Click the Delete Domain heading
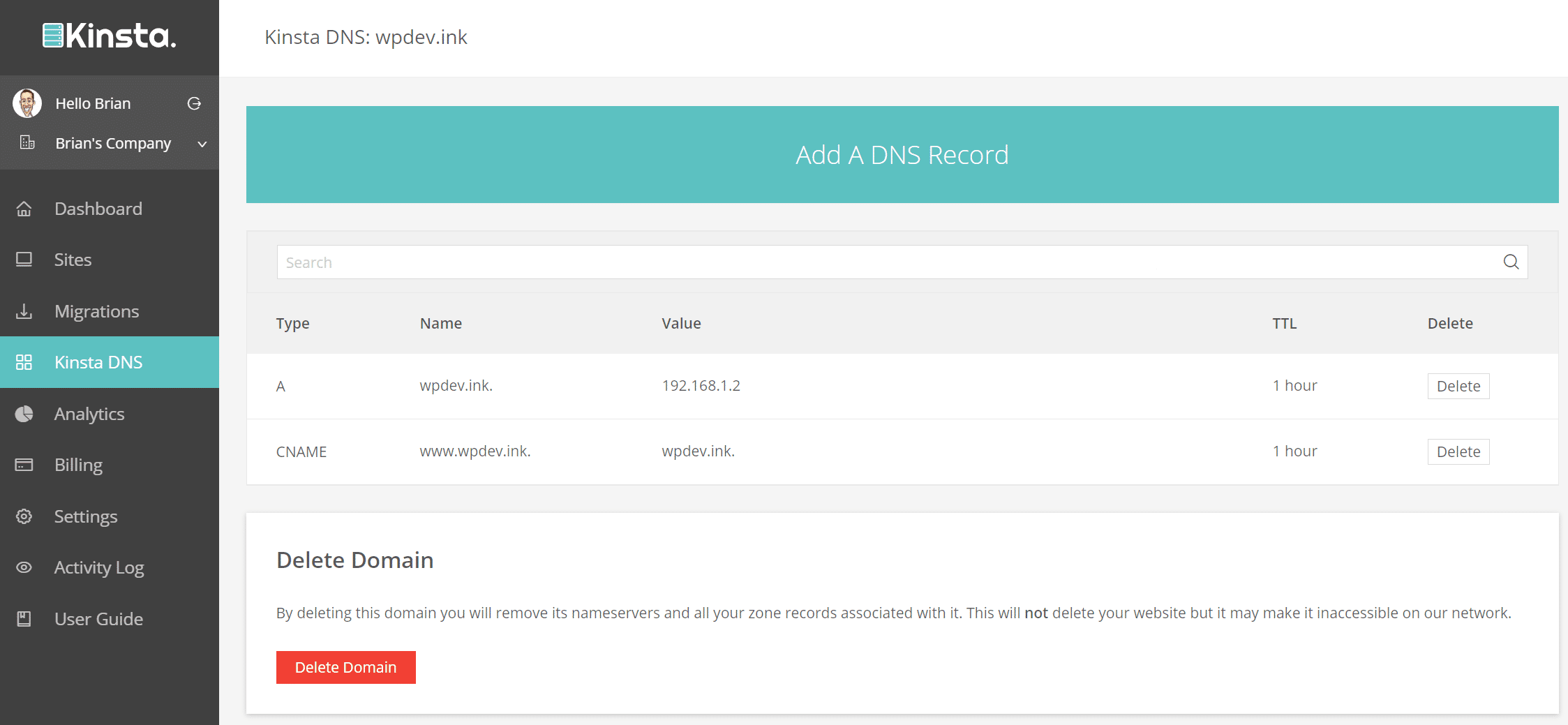Image resolution: width=1568 pixels, height=725 pixels. tap(354, 560)
